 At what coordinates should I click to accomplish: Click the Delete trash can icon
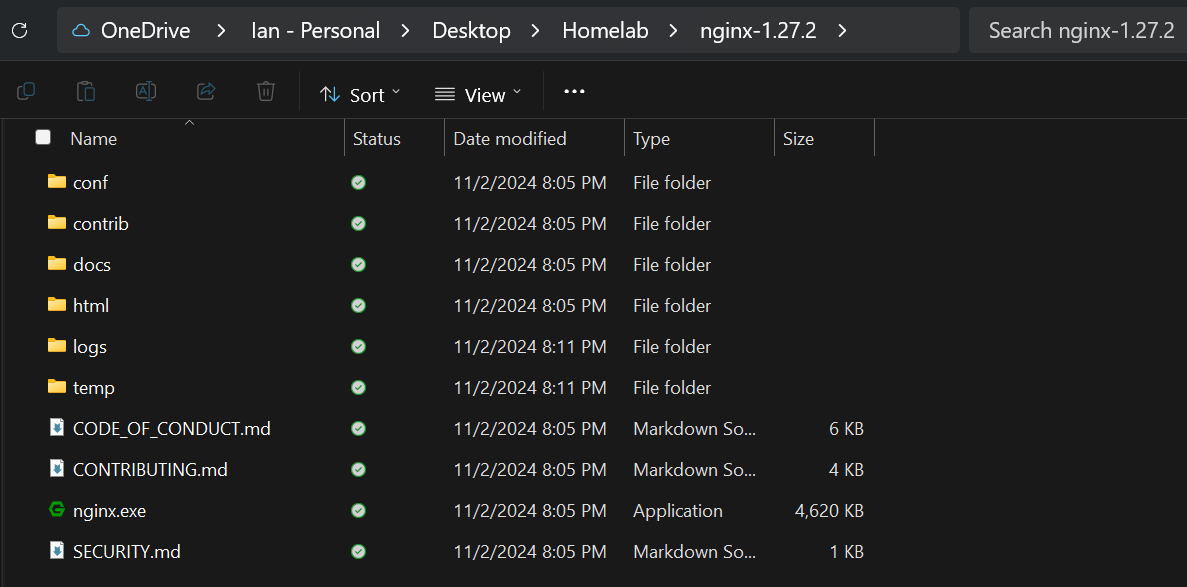[x=265, y=92]
